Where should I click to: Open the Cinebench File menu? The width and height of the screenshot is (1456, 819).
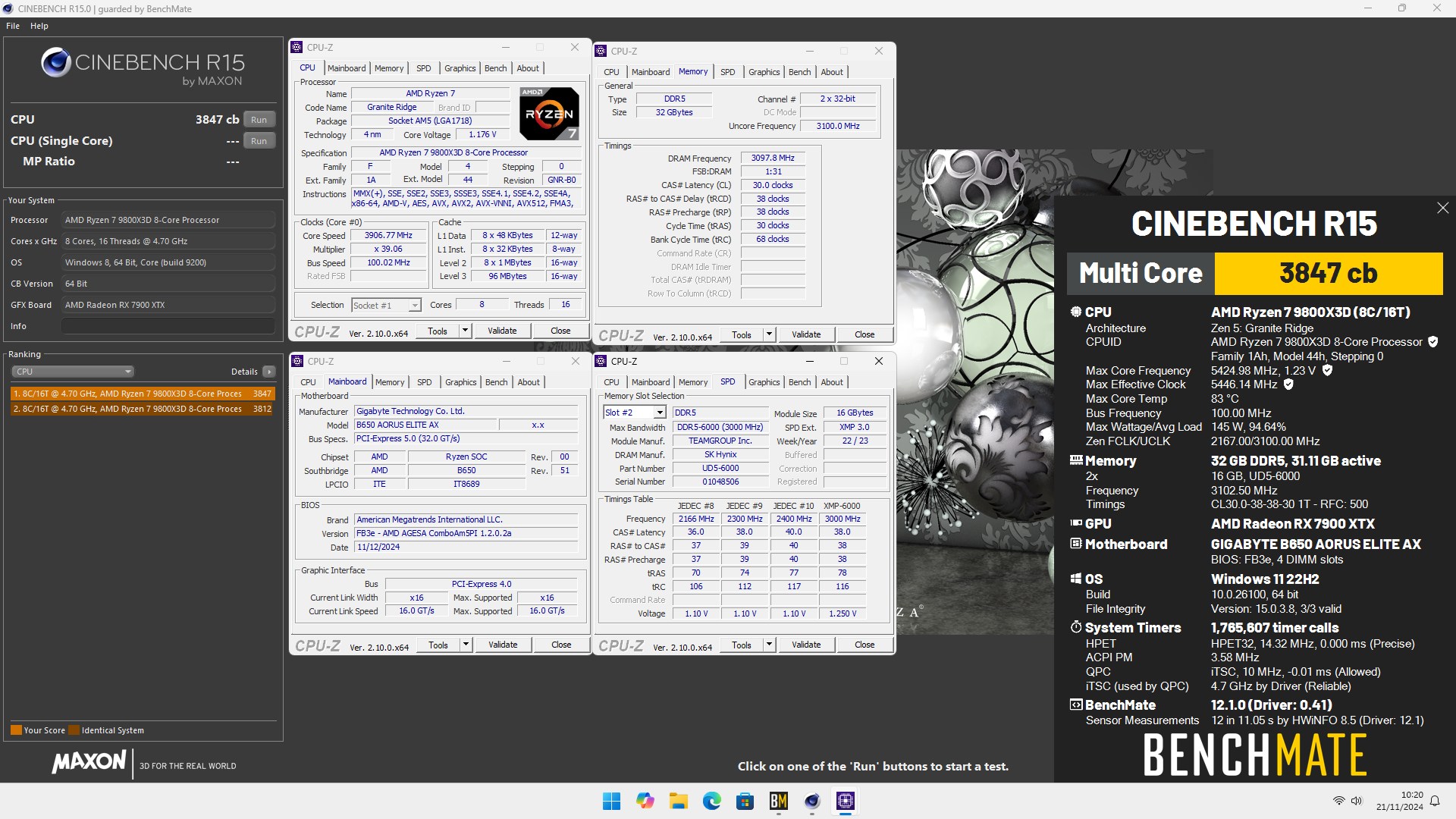point(13,26)
